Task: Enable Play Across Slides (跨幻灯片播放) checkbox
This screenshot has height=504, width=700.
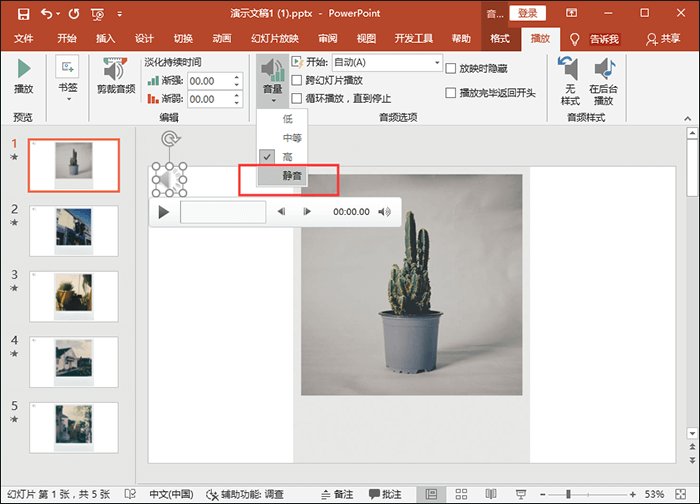Action: click(x=297, y=80)
